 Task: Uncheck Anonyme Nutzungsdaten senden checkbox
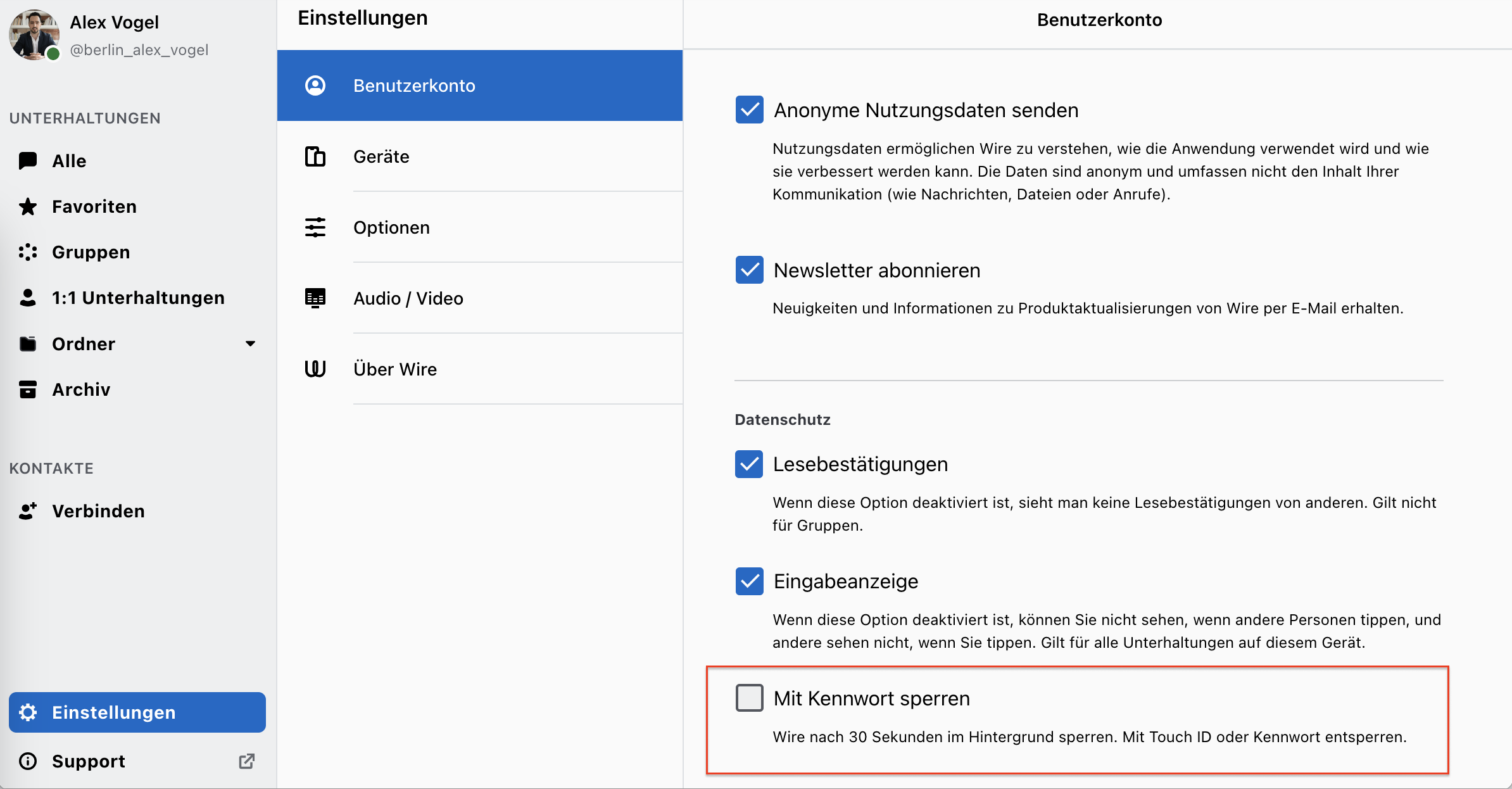coord(750,110)
